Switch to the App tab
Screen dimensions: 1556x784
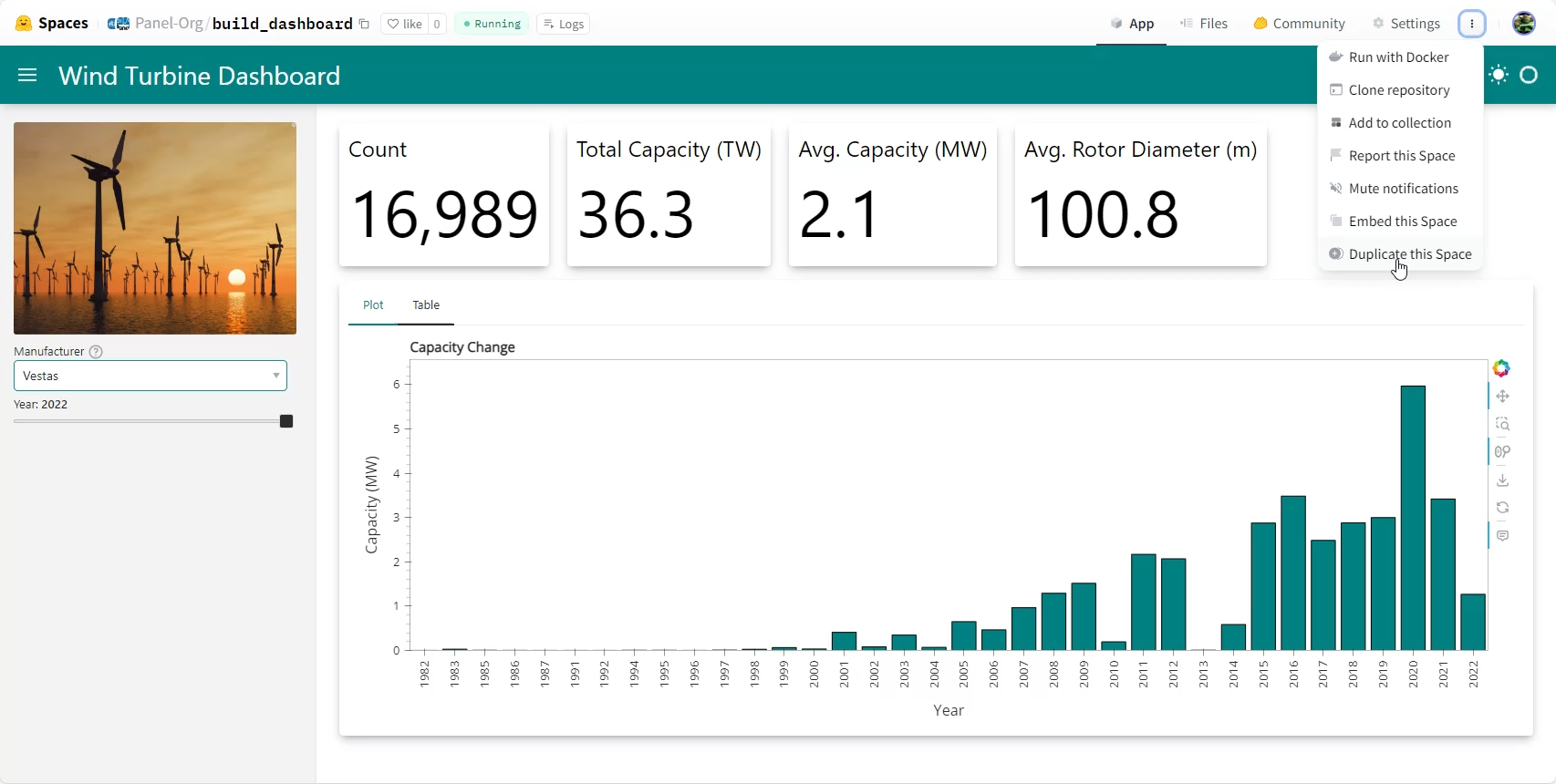tap(1132, 24)
